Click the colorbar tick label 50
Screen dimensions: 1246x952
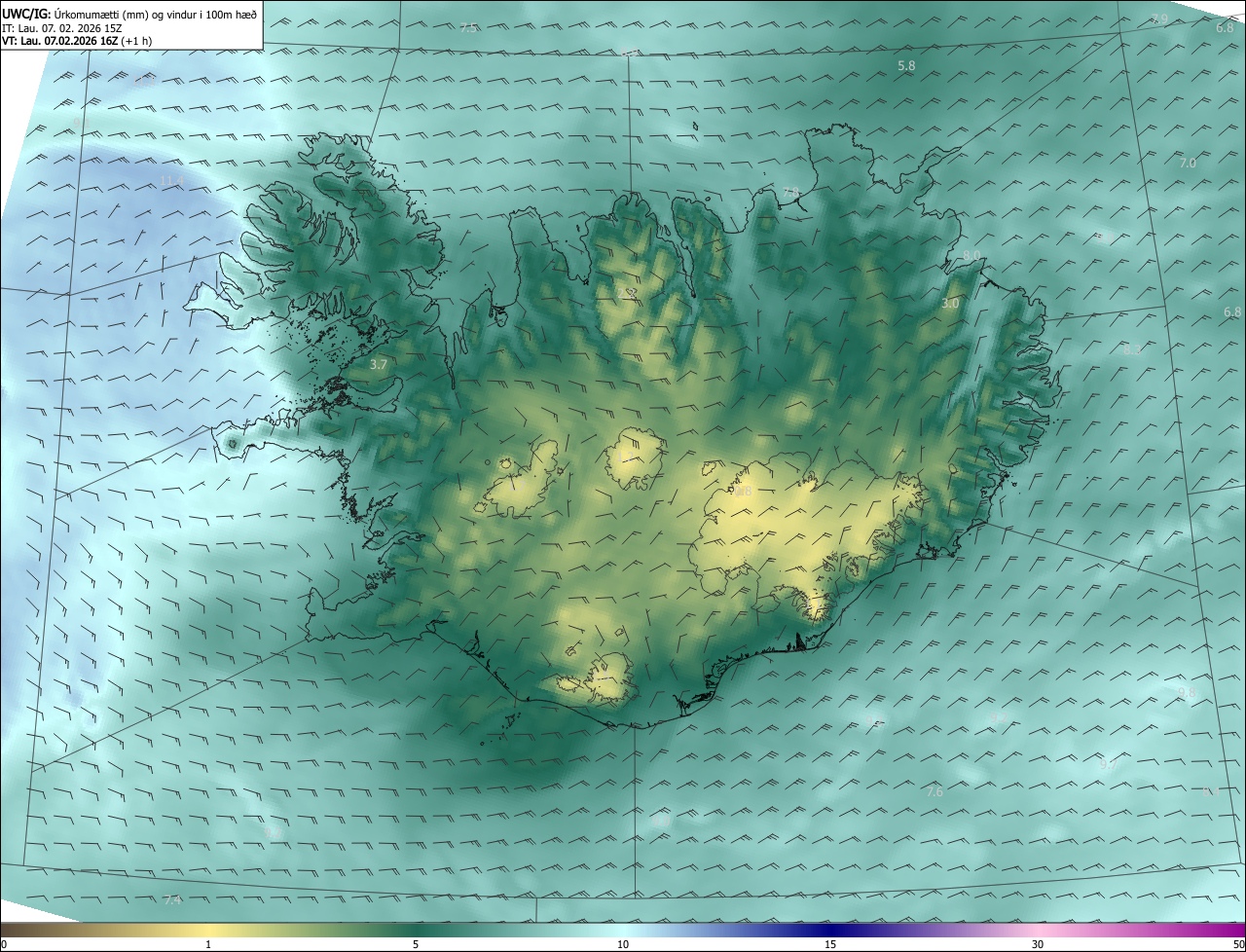1238,944
